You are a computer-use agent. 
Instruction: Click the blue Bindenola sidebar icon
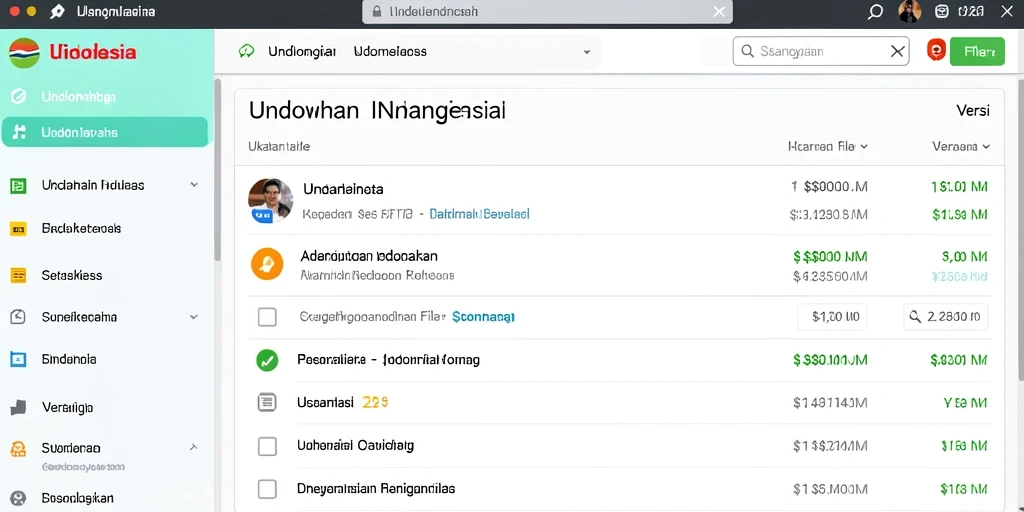point(18,359)
